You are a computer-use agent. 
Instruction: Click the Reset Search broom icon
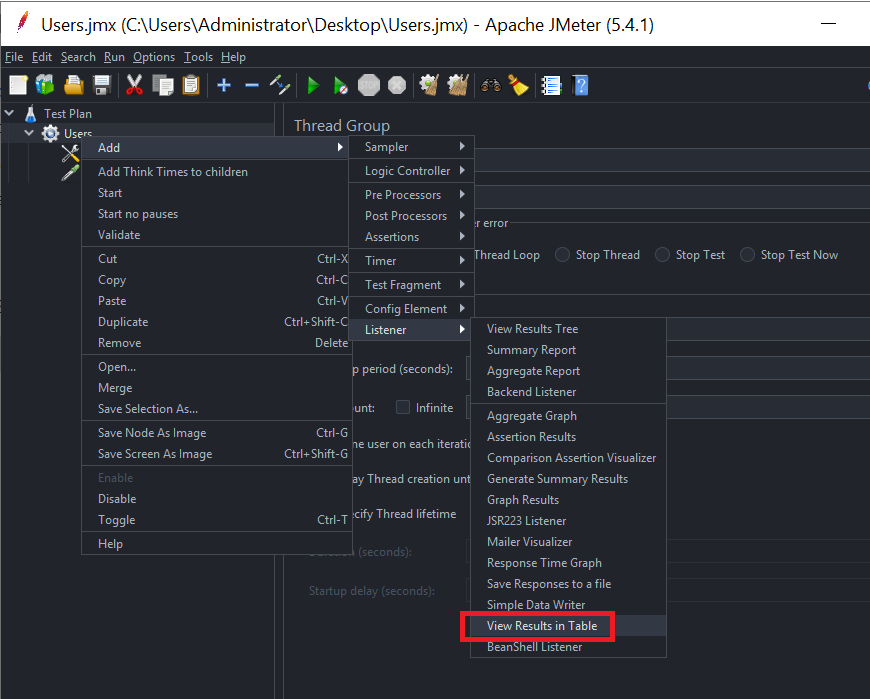[518, 85]
